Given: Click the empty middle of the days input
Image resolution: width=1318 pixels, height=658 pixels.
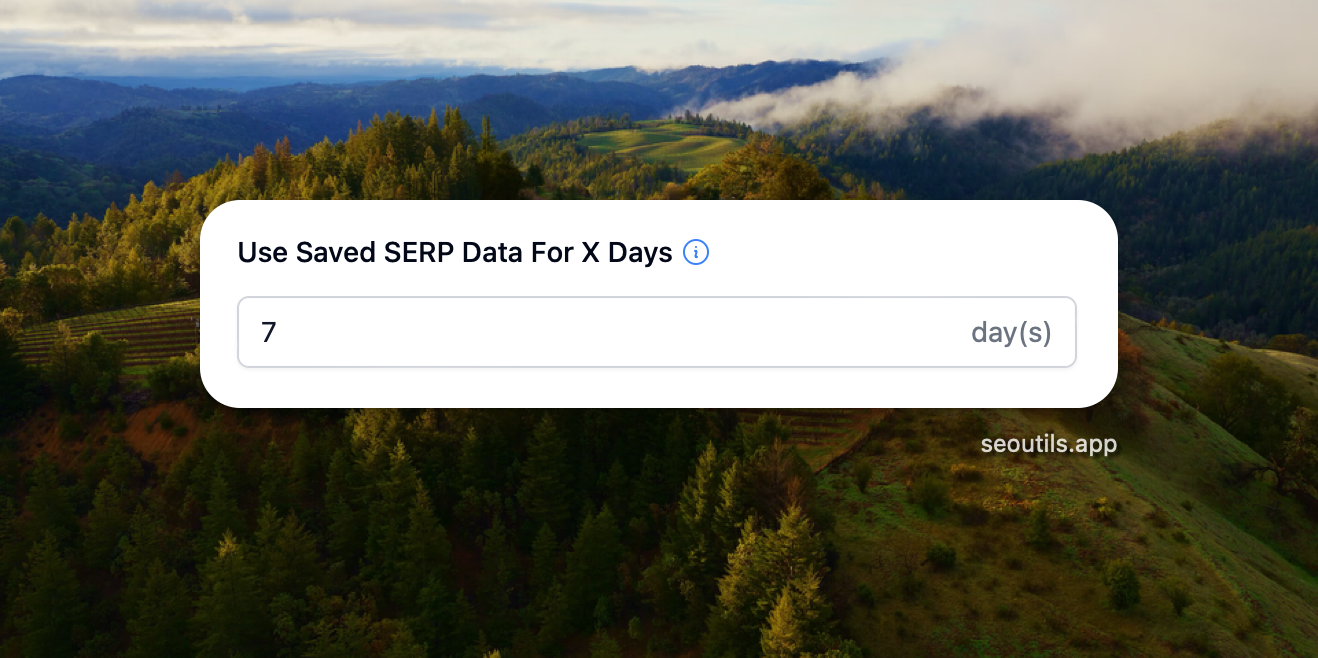Looking at the screenshot, I should 620,332.
